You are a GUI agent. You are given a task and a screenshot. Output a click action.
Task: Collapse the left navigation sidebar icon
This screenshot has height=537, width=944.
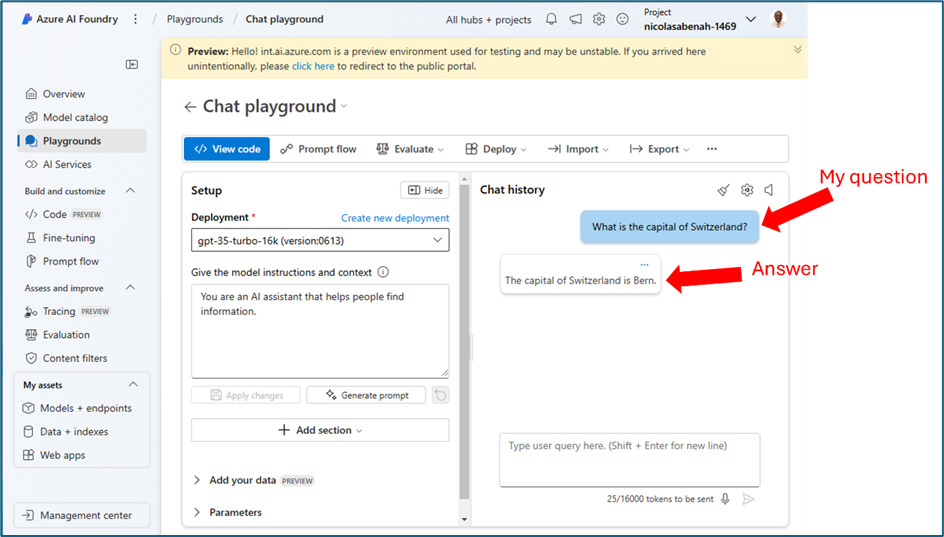coord(132,64)
